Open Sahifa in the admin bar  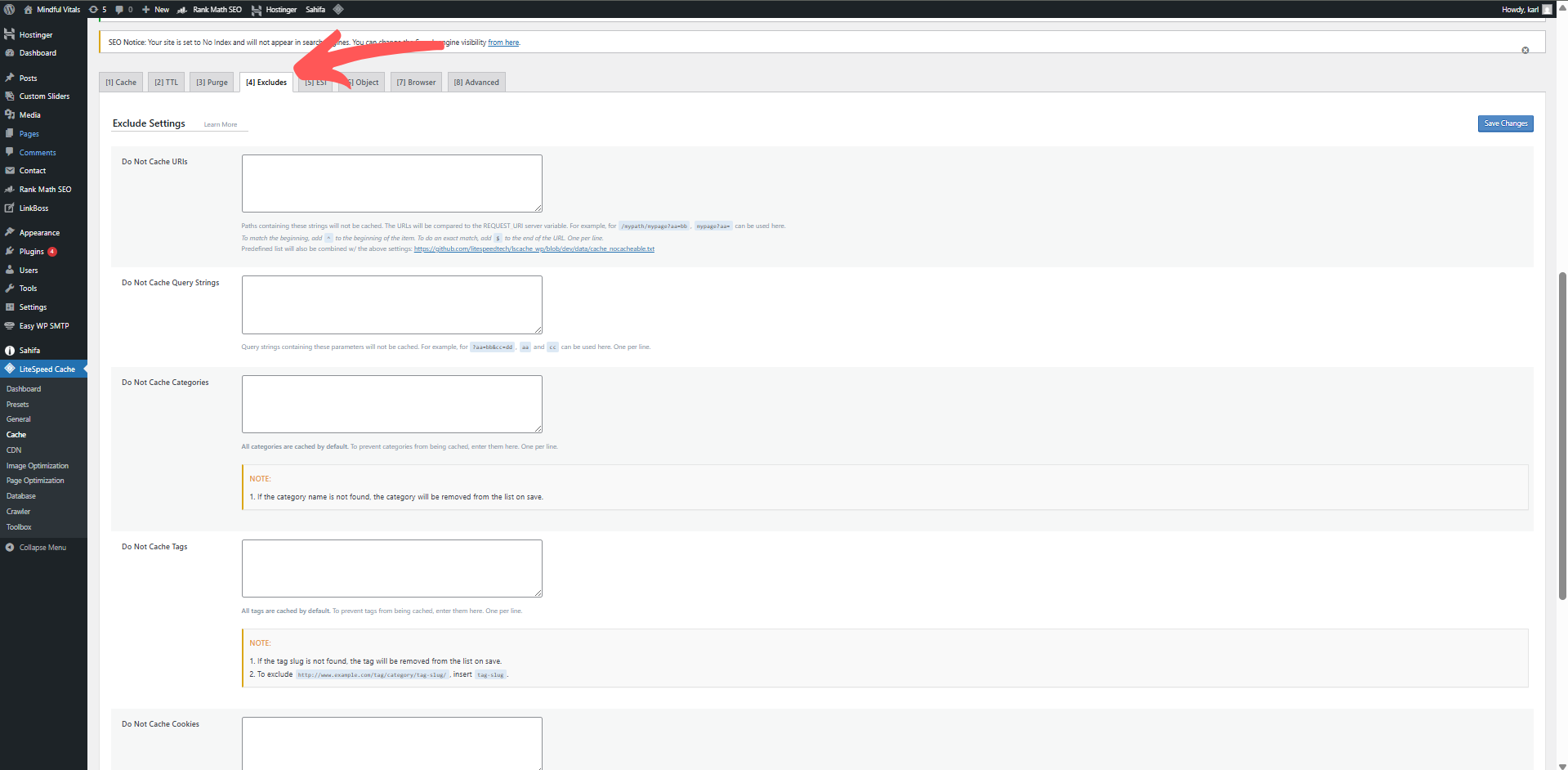(x=315, y=10)
